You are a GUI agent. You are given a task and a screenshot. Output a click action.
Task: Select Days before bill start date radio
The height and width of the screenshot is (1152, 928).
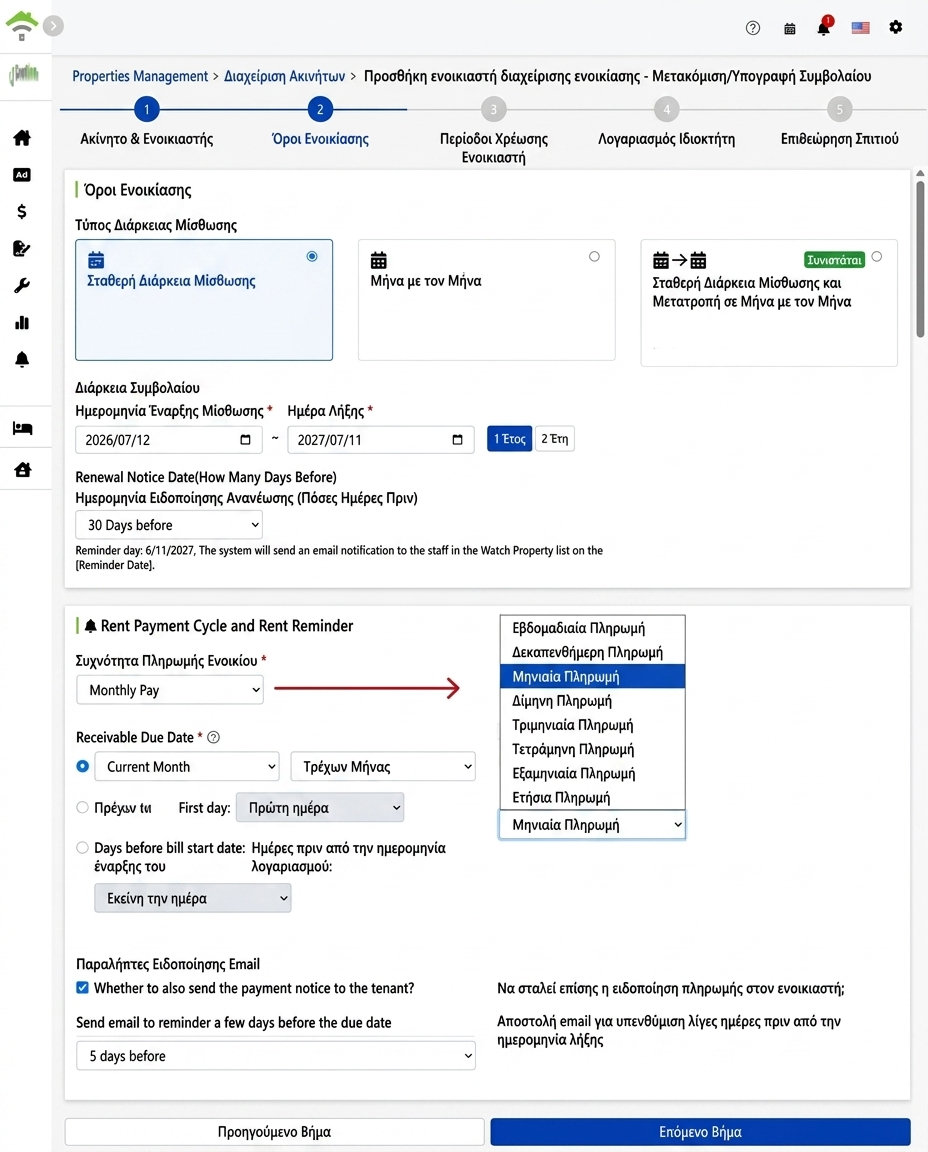(82, 848)
